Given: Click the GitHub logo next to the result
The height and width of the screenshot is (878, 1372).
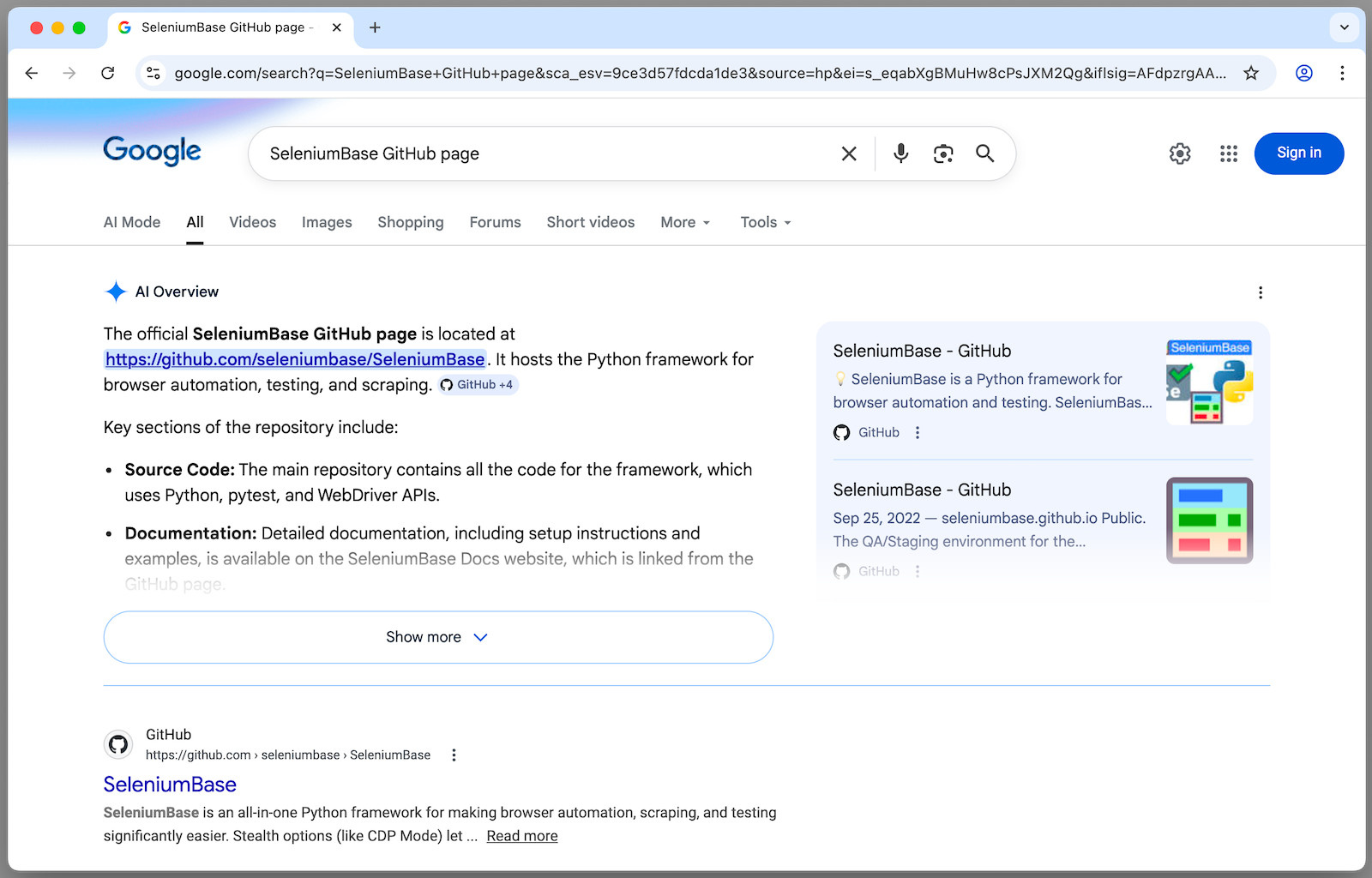Looking at the screenshot, I should click(x=118, y=743).
